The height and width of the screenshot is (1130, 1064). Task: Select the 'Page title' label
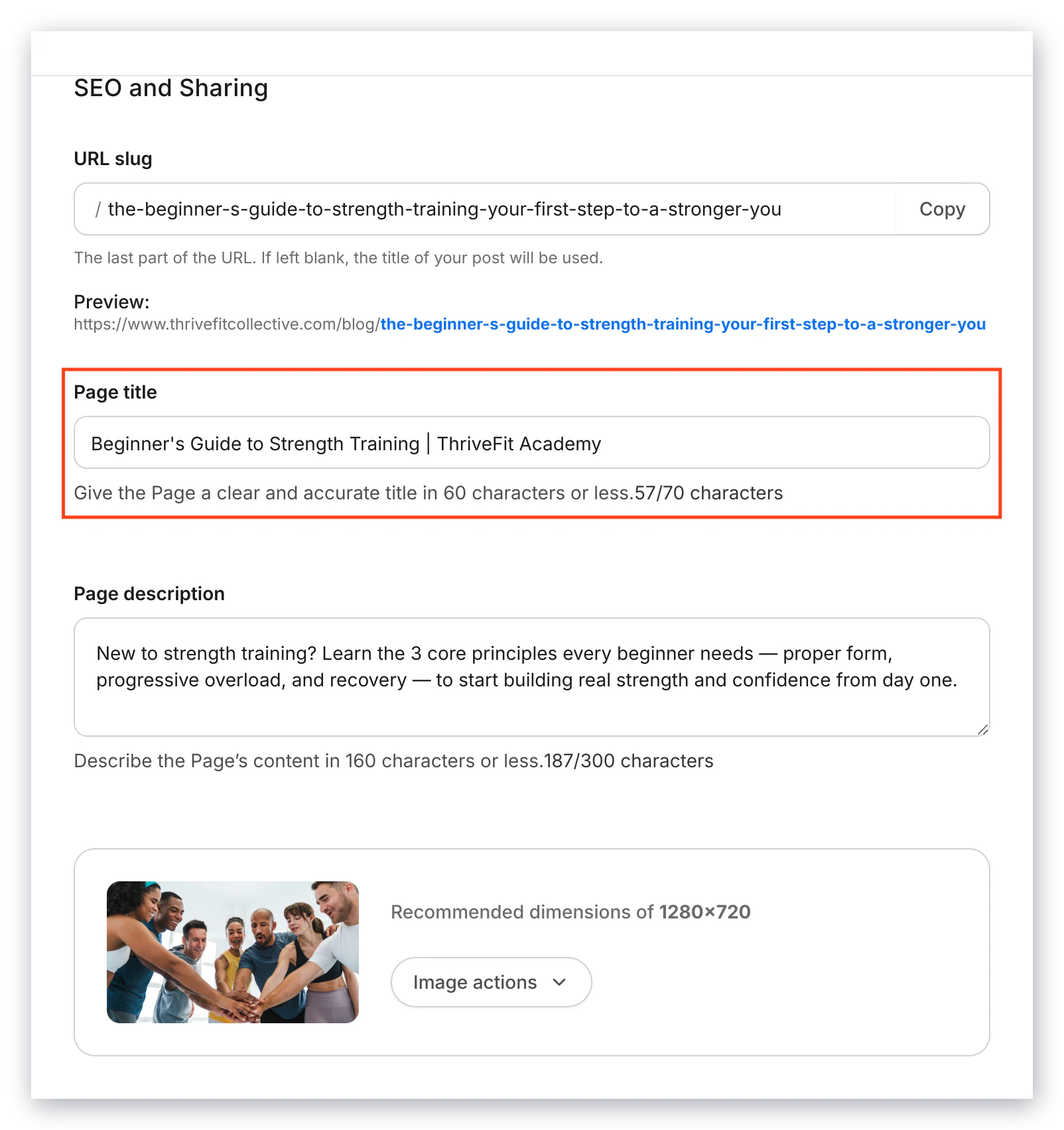point(115,393)
